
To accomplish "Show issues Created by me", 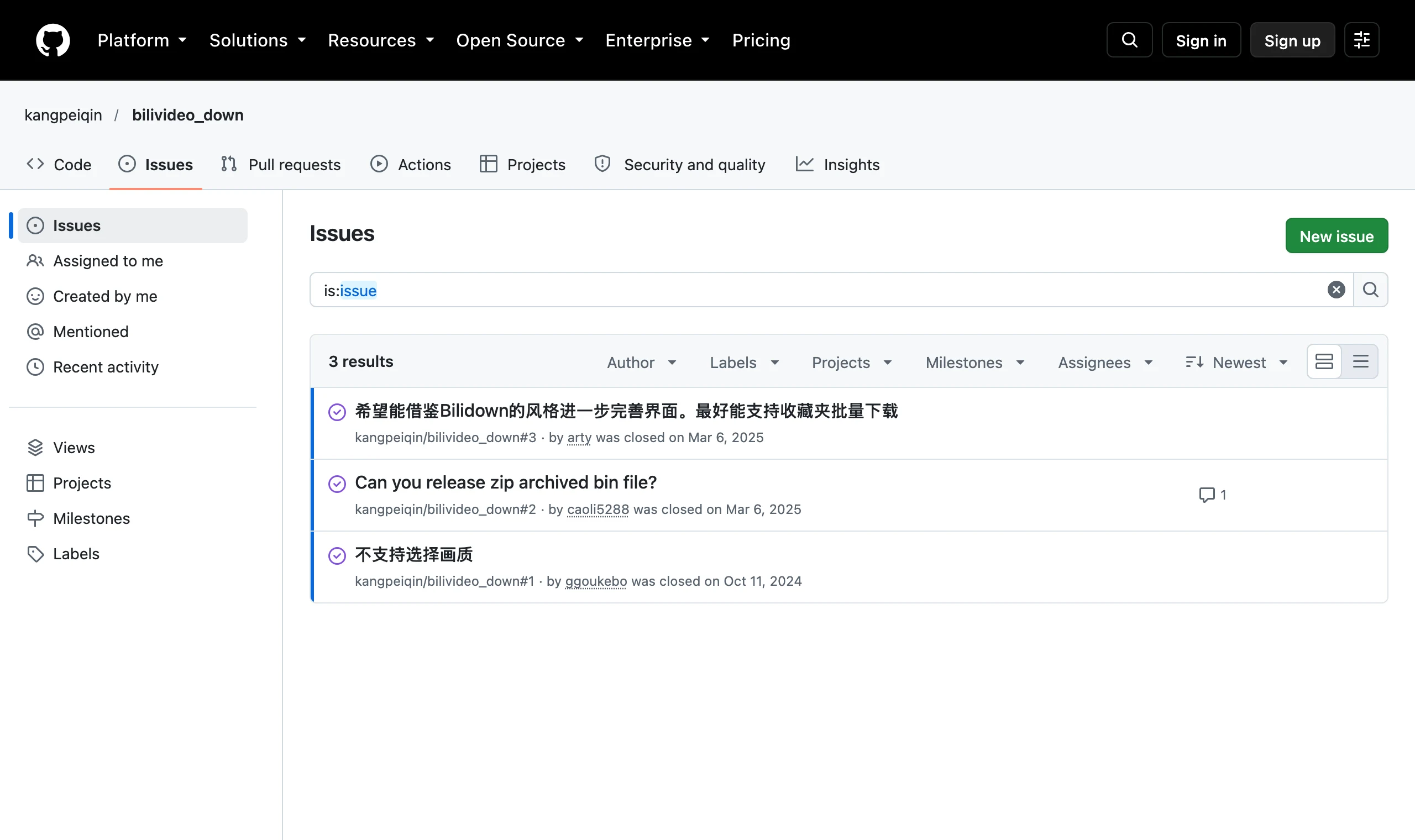I will pos(133,296).
